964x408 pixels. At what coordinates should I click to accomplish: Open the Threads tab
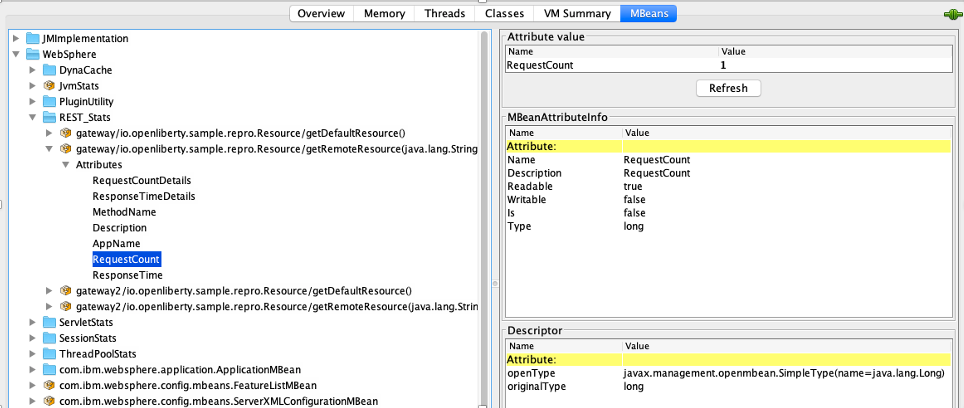coord(444,14)
